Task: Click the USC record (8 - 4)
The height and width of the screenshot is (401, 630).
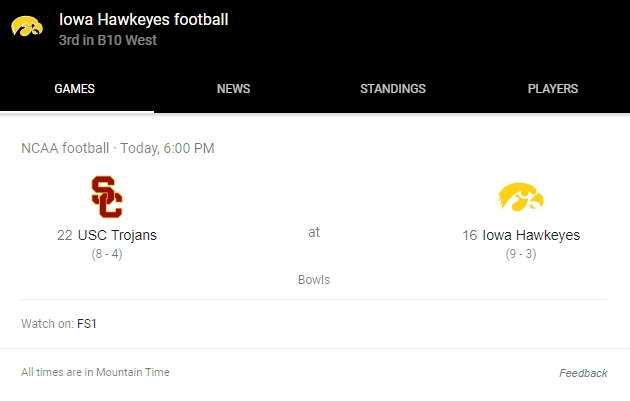Action: click(x=107, y=254)
